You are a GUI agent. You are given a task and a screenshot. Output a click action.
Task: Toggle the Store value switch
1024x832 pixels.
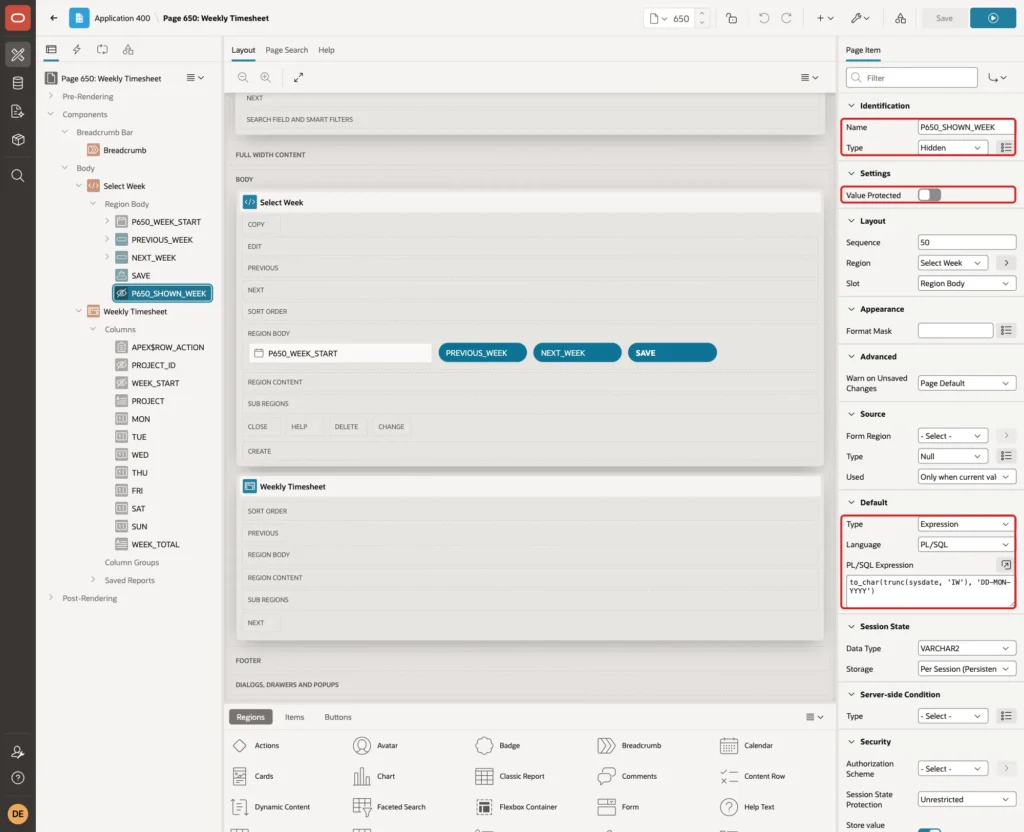click(929, 829)
